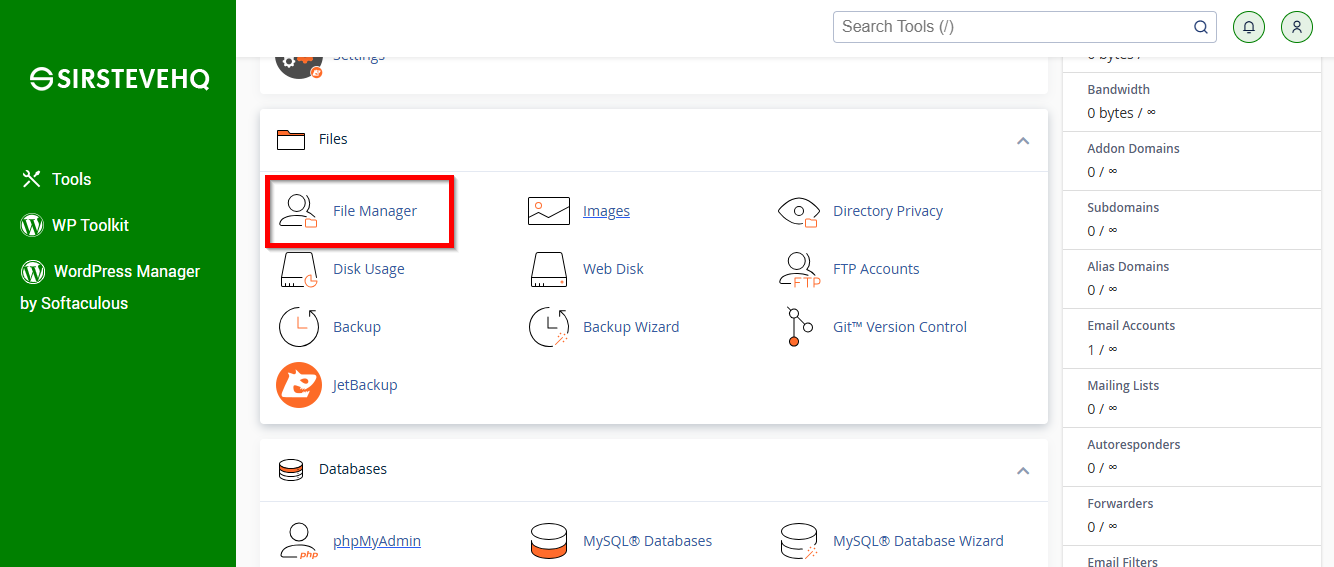The width and height of the screenshot is (1334, 567).
Task: Collapse the Files section chevron
Action: 1023,140
